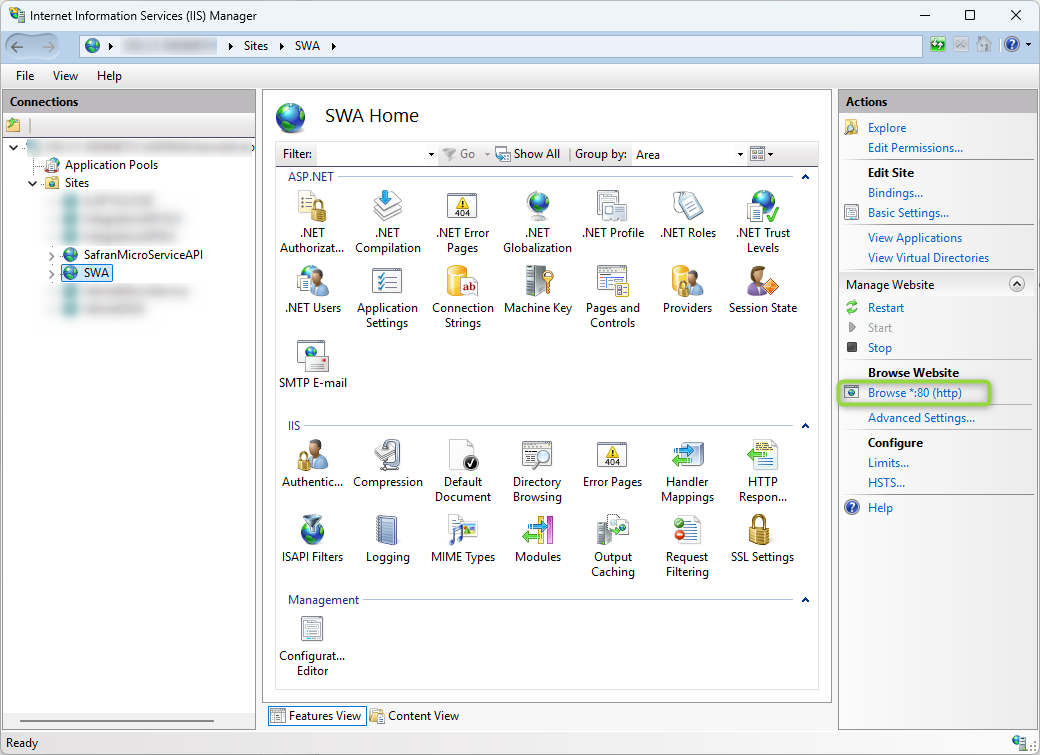Open .NET Profile feature
1040x755 pixels.
[613, 215]
